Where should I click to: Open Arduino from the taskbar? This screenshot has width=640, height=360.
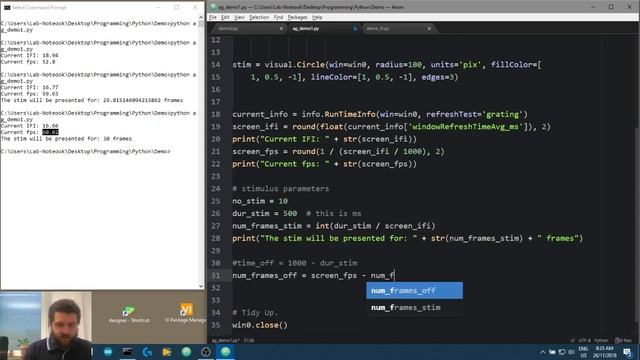(108, 352)
